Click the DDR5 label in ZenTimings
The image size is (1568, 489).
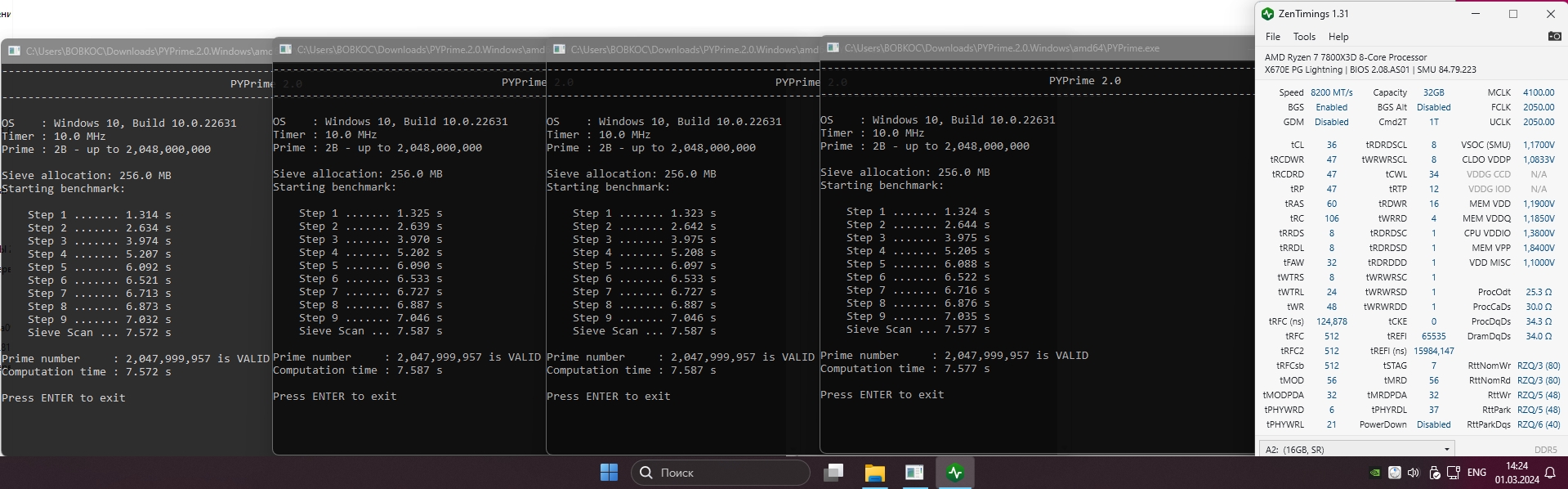[x=1545, y=450]
